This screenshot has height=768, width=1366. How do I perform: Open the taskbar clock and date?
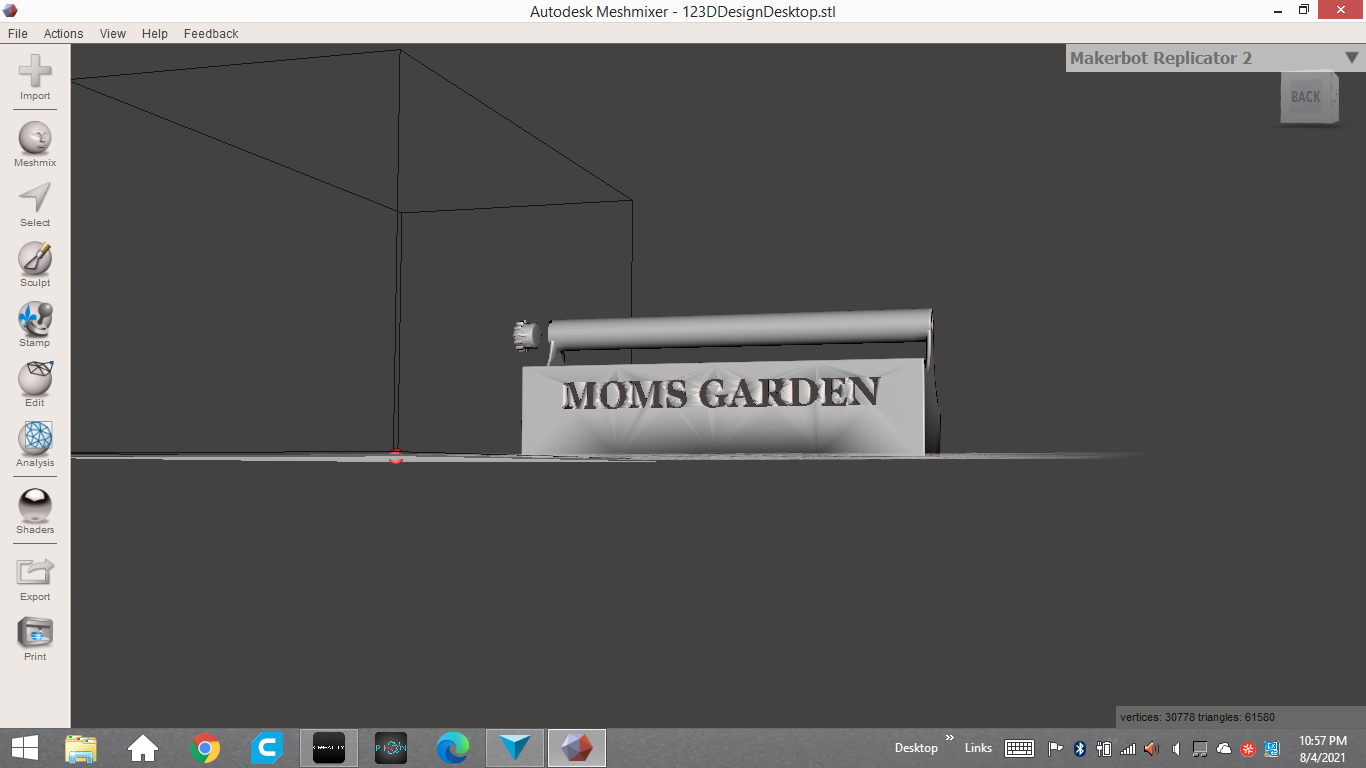1323,748
